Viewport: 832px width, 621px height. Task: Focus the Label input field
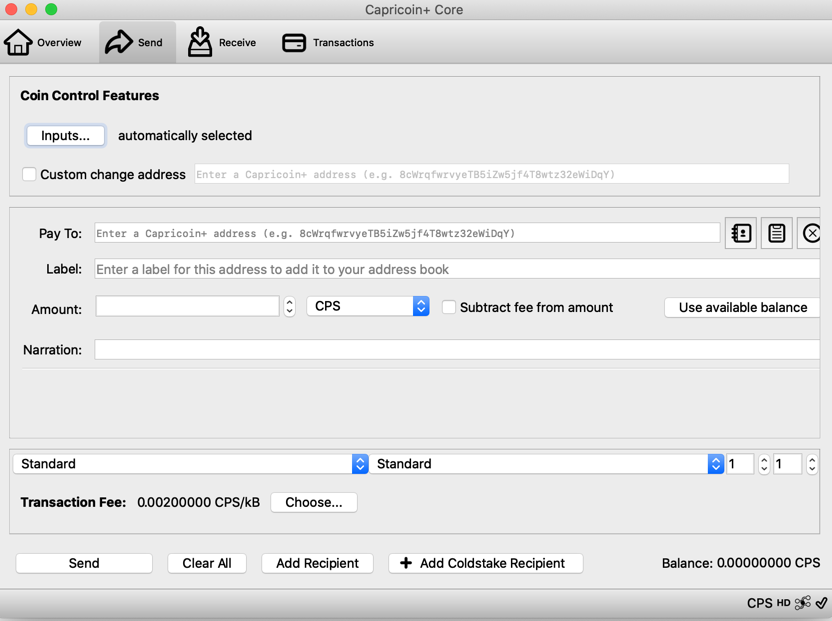[457, 269]
